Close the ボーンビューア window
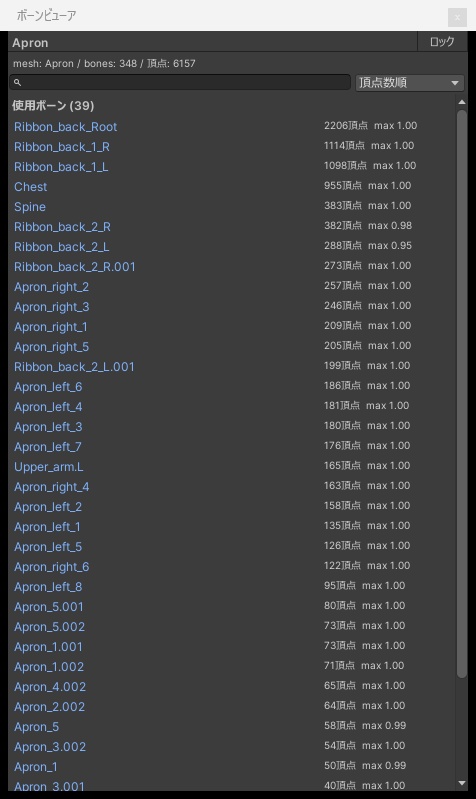The width and height of the screenshot is (476, 799). [x=457, y=17]
